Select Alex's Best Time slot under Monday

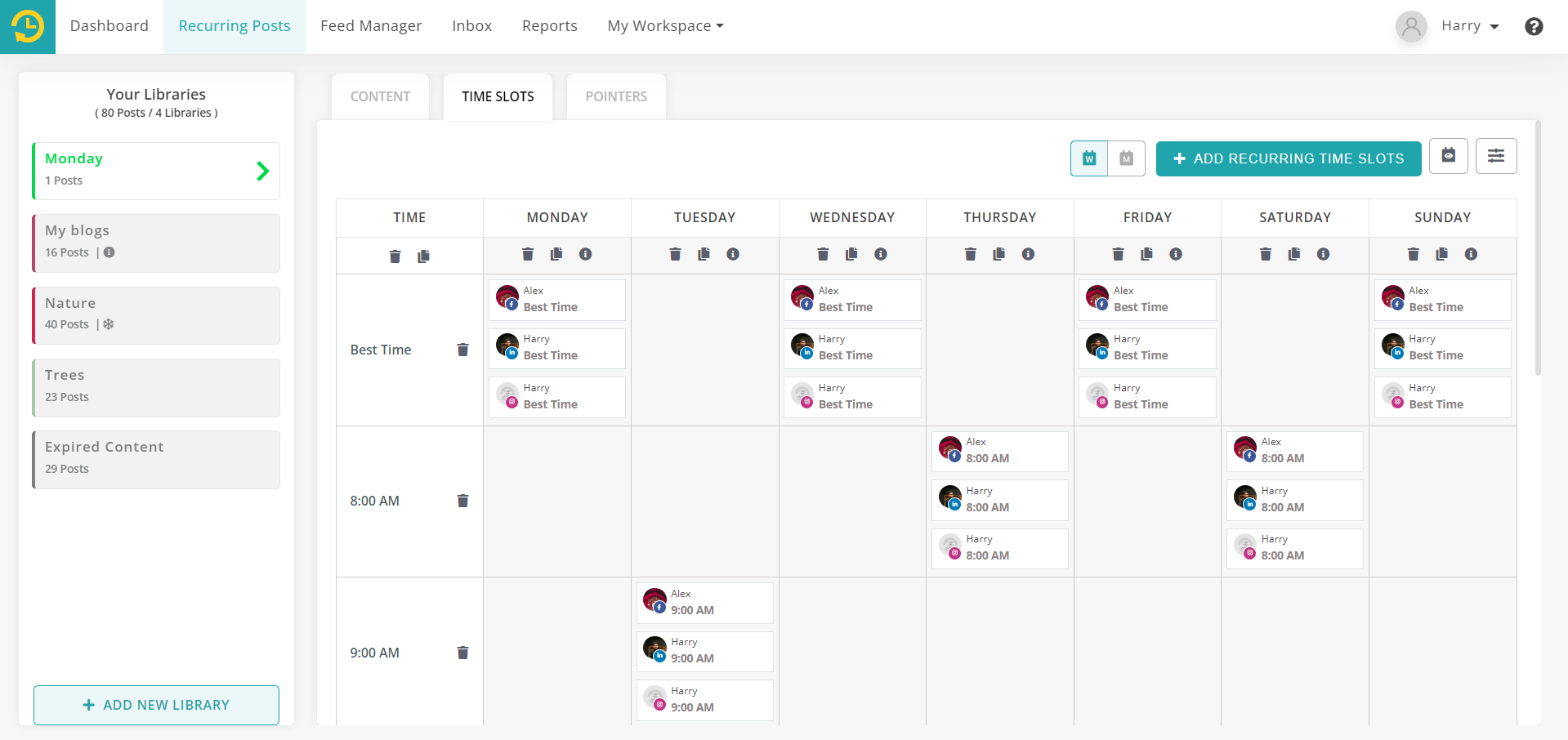pos(556,300)
